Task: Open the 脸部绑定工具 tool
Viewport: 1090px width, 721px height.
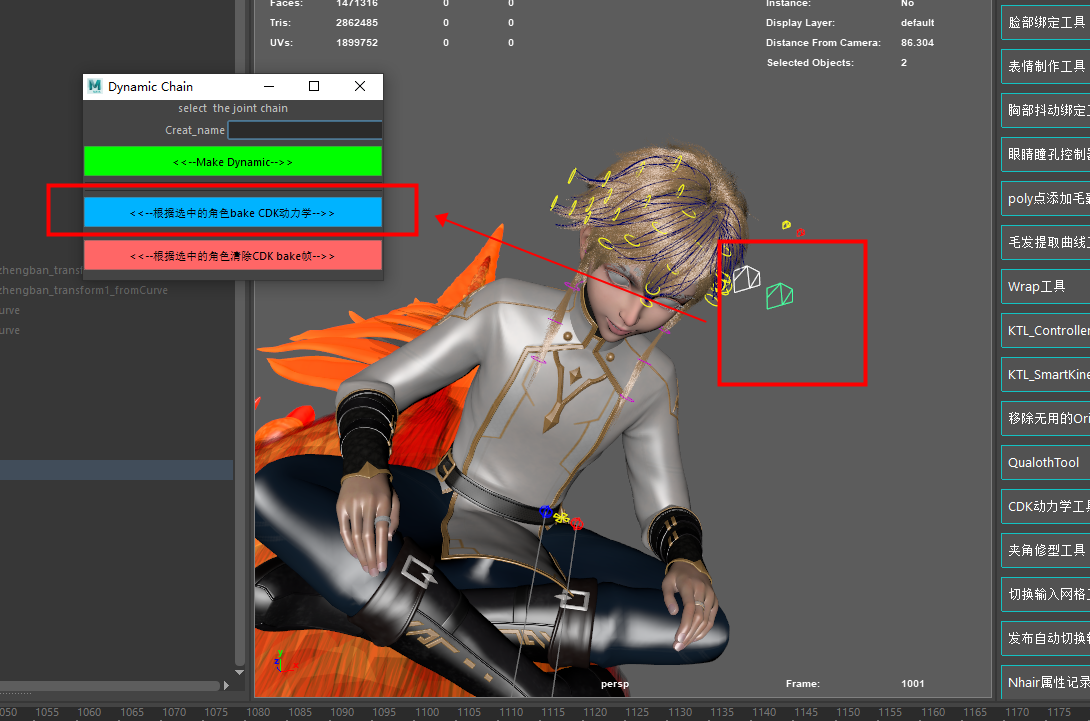Action: click(1045, 22)
